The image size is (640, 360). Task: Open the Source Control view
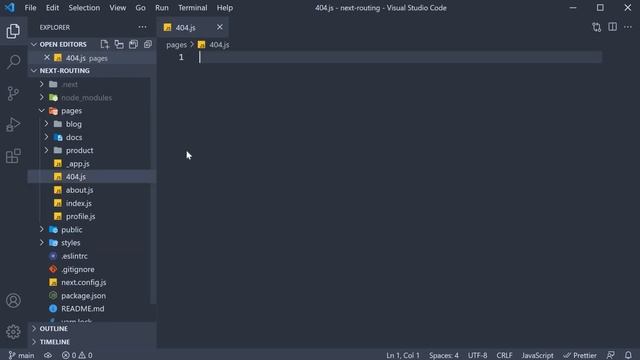[13, 93]
